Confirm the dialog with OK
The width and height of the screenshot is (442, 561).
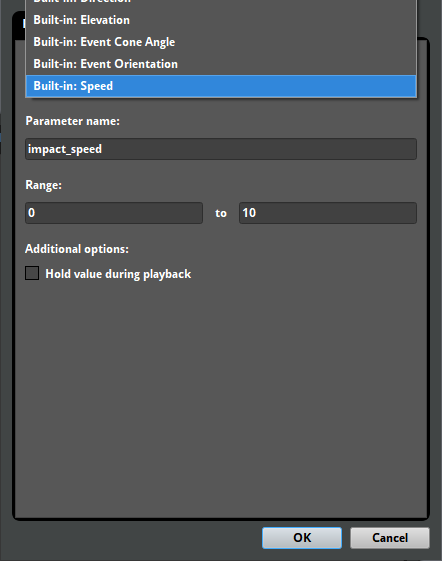[302, 538]
